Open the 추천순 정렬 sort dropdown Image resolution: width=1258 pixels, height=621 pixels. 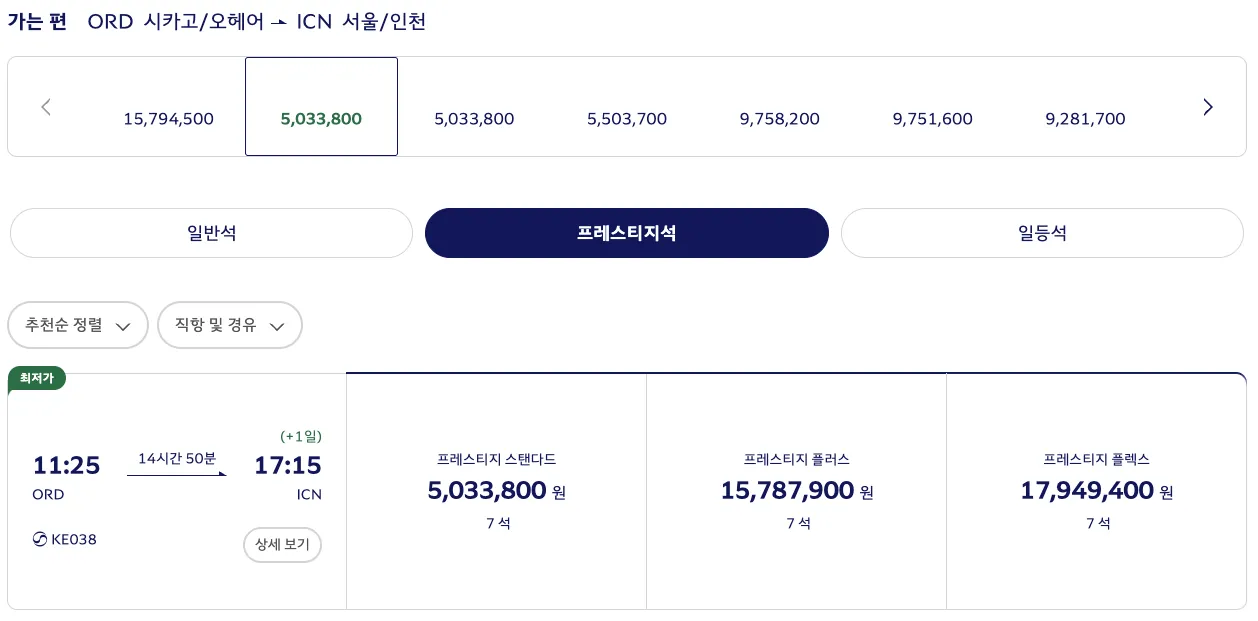point(78,325)
